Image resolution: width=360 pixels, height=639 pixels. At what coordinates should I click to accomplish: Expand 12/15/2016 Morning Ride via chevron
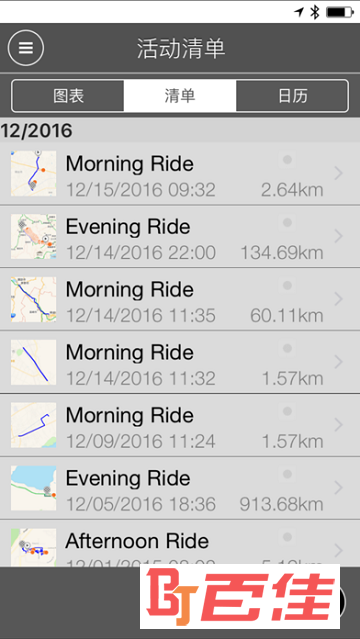click(338, 174)
